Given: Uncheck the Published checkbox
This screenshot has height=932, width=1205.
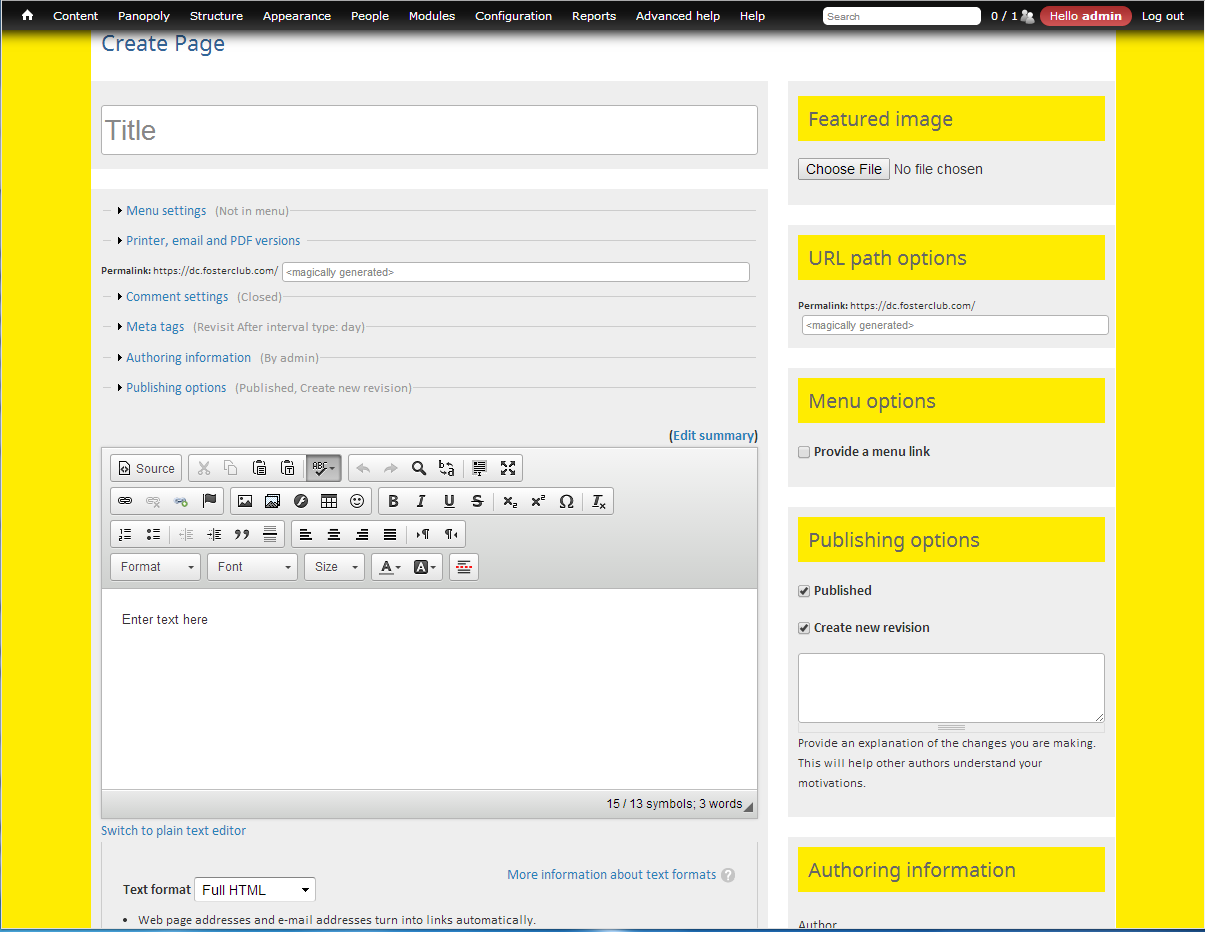Looking at the screenshot, I should (804, 590).
